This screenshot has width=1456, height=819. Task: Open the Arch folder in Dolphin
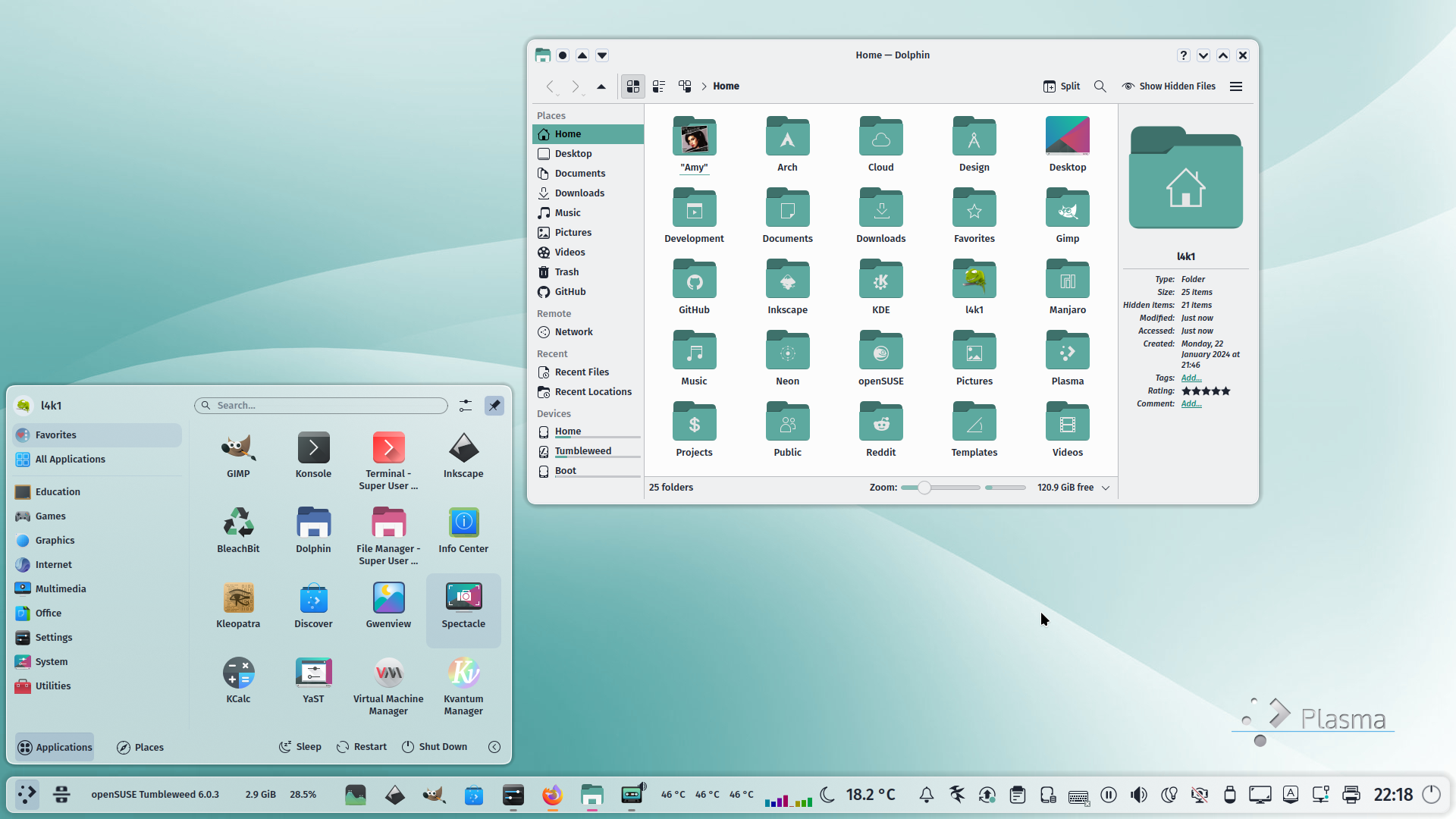click(x=787, y=145)
